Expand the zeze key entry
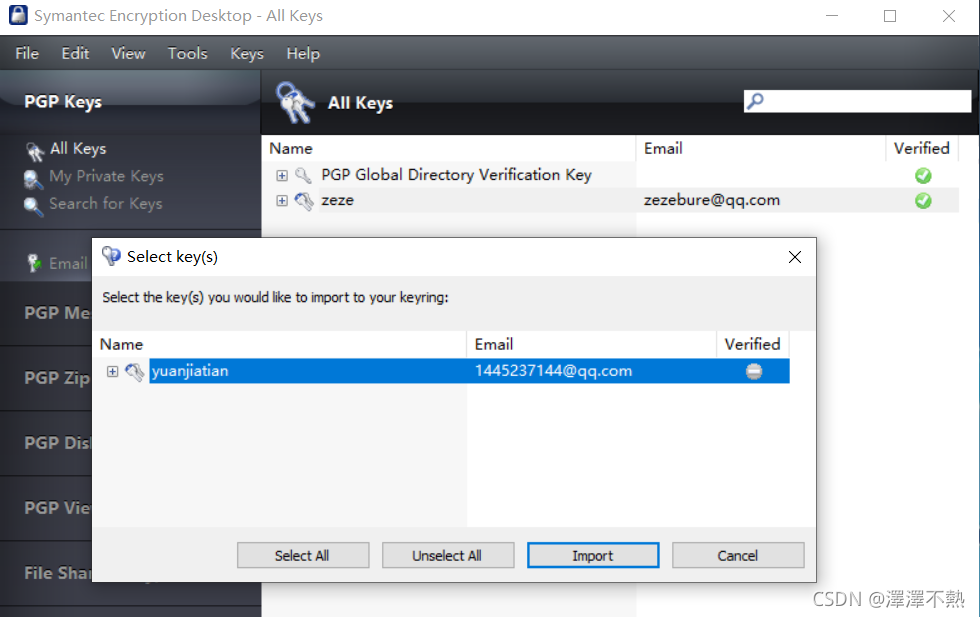980x617 pixels. point(282,201)
